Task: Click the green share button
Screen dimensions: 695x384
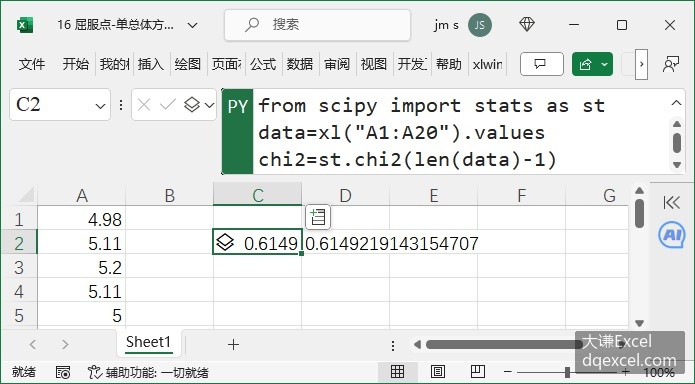Action: pos(585,64)
